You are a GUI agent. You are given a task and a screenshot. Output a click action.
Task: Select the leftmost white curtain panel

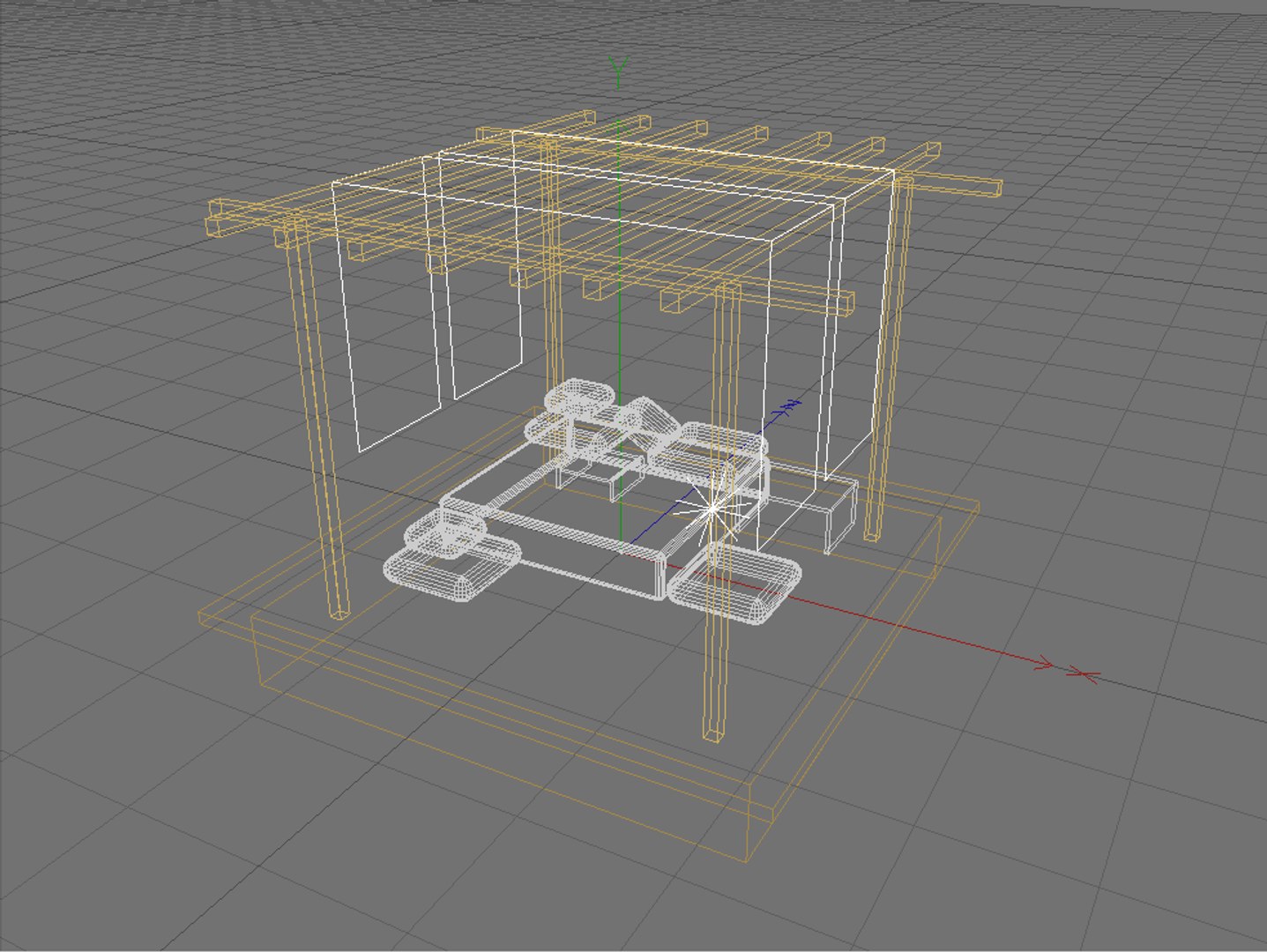[x=388, y=304]
